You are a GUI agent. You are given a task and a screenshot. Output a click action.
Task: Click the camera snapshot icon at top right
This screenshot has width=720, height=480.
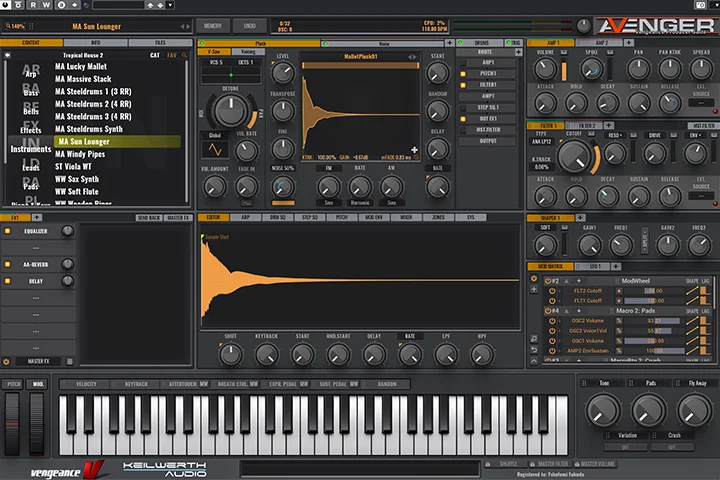coord(700,5)
